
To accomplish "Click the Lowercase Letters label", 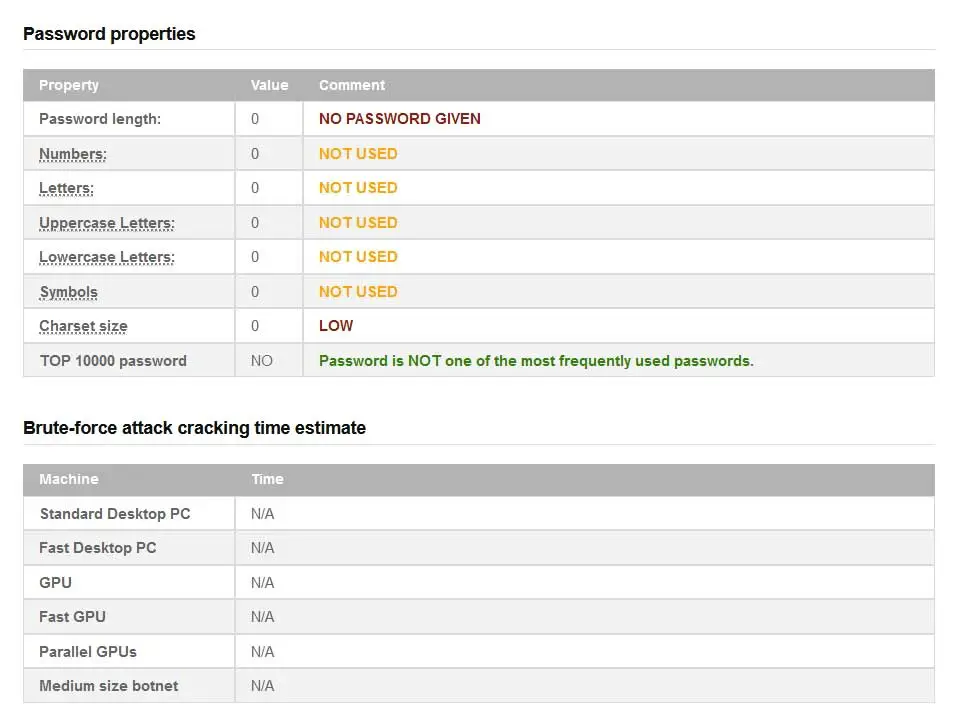I will 106,257.
